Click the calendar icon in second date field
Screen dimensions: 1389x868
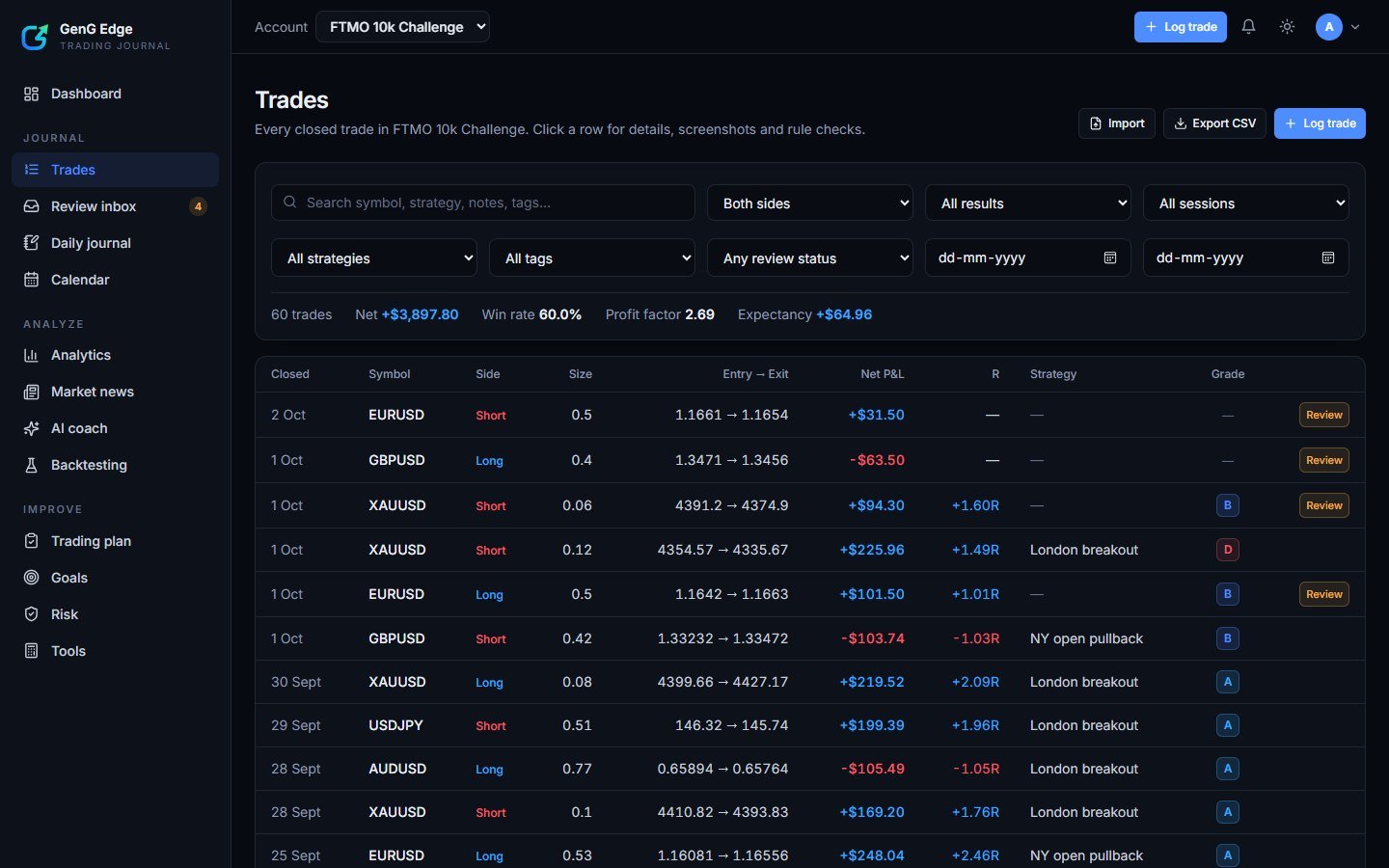[x=1328, y=258]
